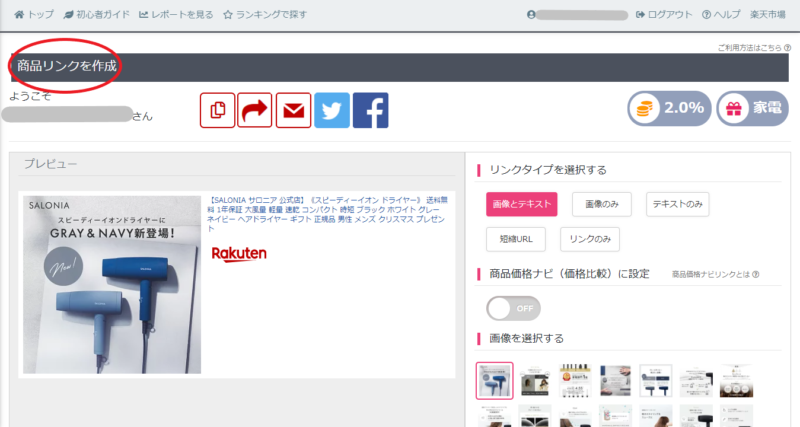Open the ヘルプ link
Screen dimensions: 800x427
click(721, 14)
